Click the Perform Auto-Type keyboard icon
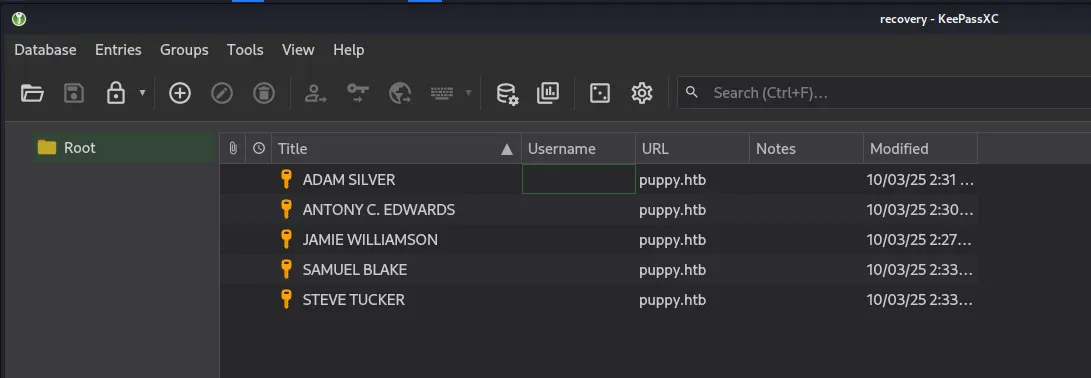This screenshot has width=1091, height=378. [x=442, y=93]
